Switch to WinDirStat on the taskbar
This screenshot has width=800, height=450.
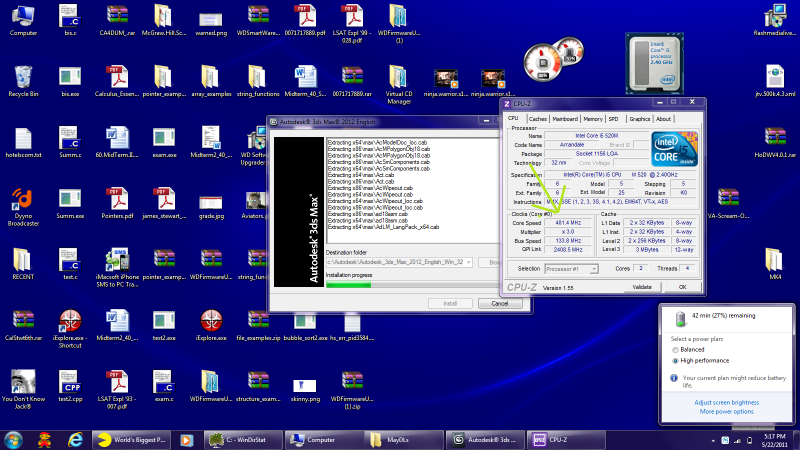[x=243, y=440]
